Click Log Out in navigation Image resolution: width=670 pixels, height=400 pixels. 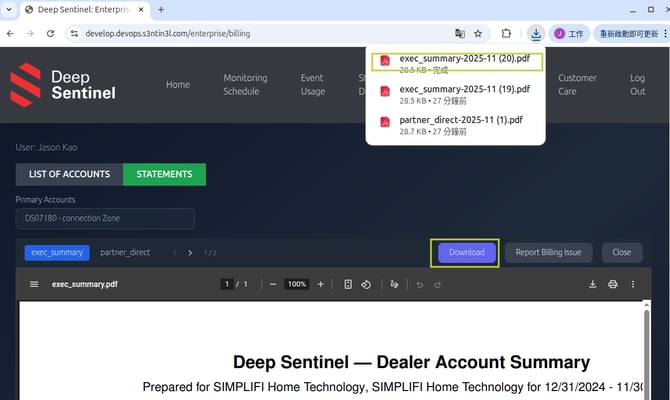pos(638,85)
